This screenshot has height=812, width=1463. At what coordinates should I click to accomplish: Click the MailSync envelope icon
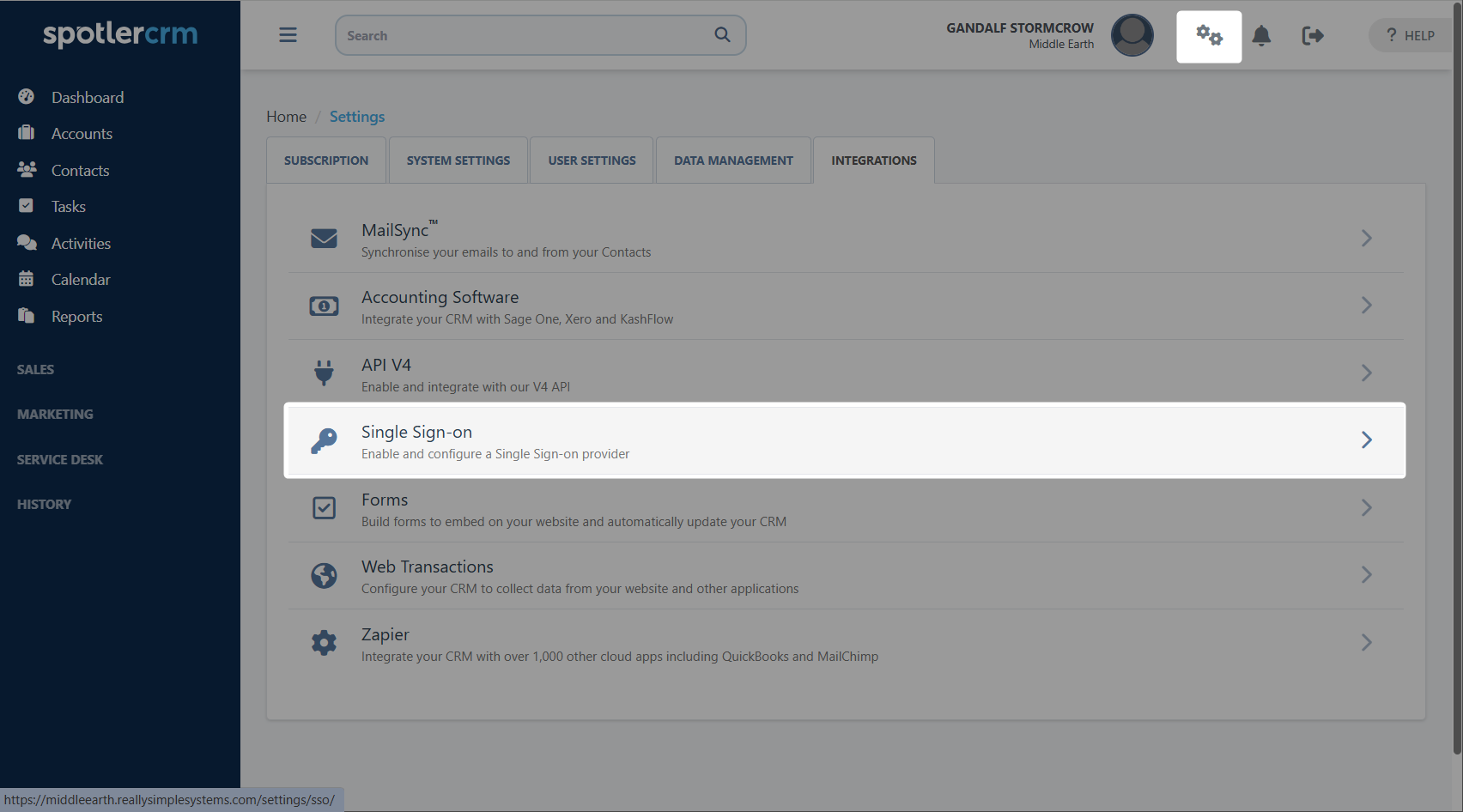tap(324, 239)
